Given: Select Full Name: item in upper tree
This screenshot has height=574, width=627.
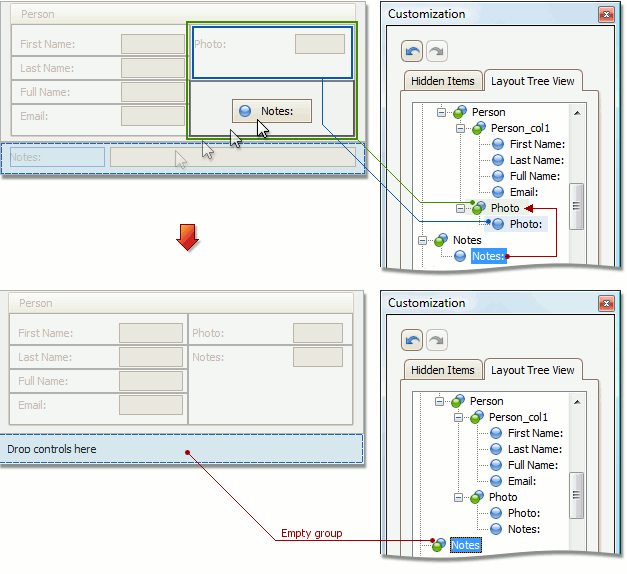Looking at the screenshot, I should [535, 176].
